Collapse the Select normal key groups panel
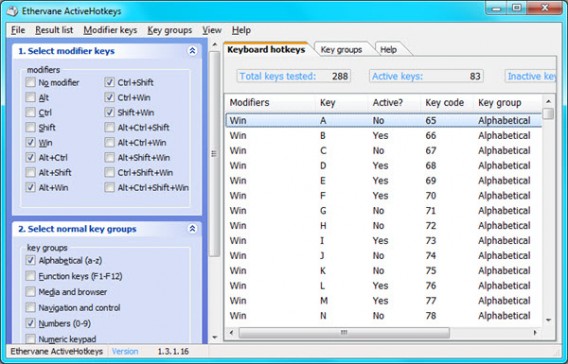 point(192,229)
